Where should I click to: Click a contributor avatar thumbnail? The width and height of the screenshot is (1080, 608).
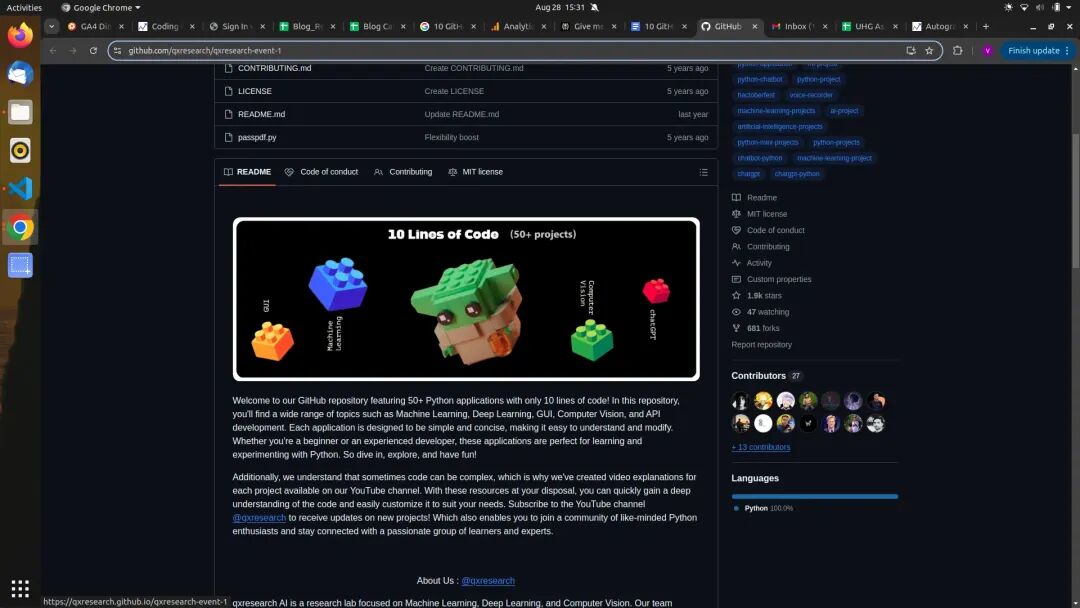[x=740, y=400]
